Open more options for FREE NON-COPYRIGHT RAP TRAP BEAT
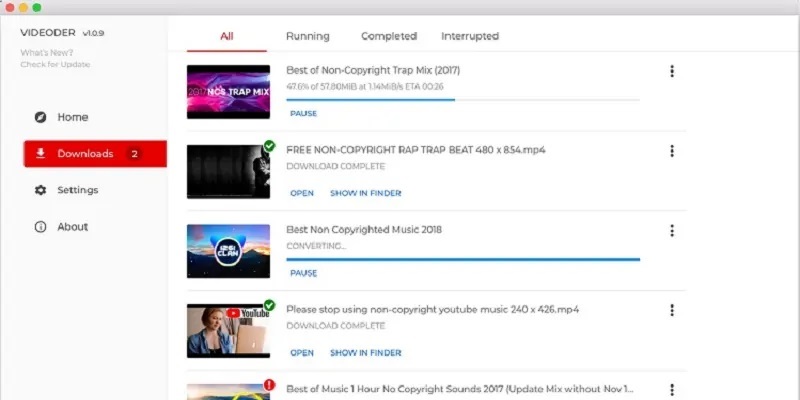800x400 pixels. click(672, 151)
